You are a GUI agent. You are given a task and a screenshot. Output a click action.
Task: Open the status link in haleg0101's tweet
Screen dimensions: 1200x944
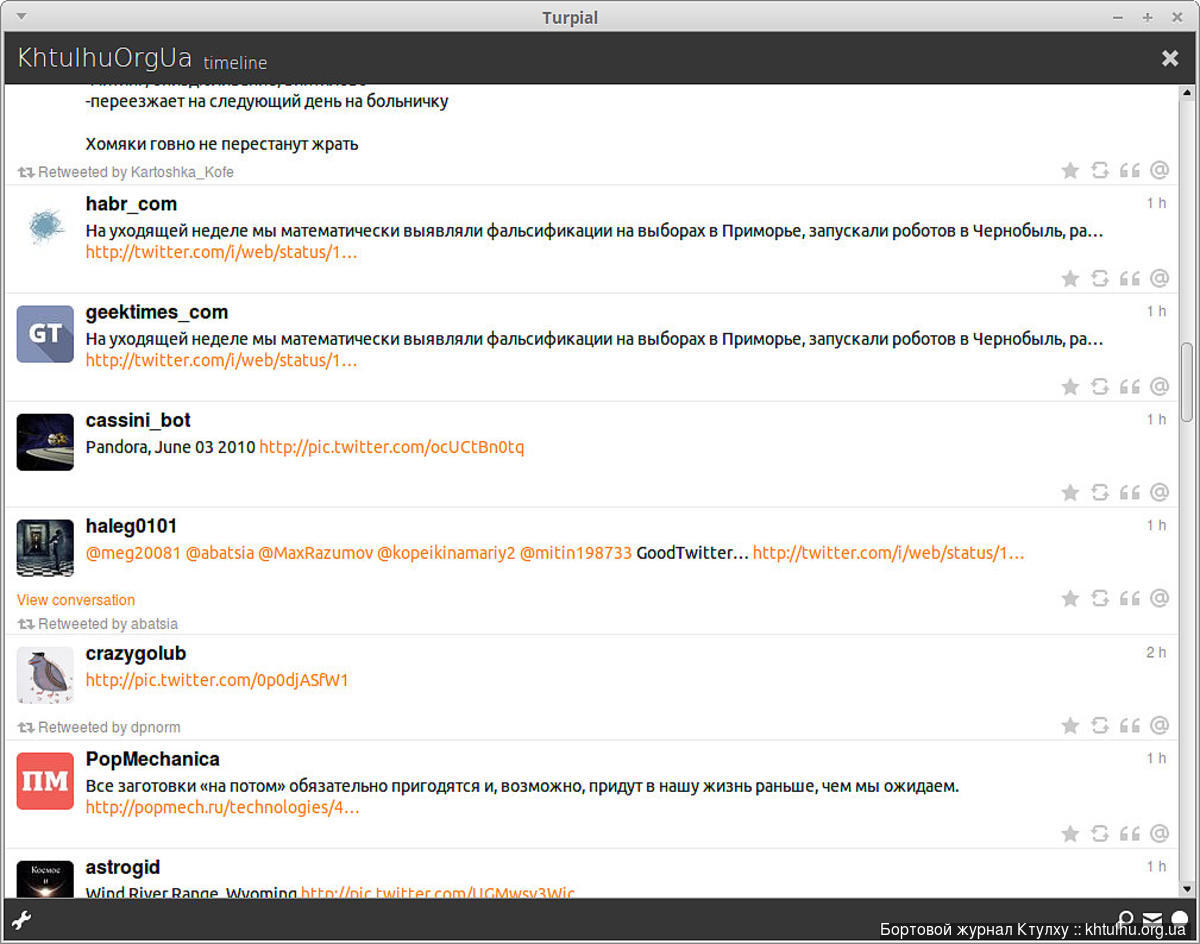coord(889,553)
